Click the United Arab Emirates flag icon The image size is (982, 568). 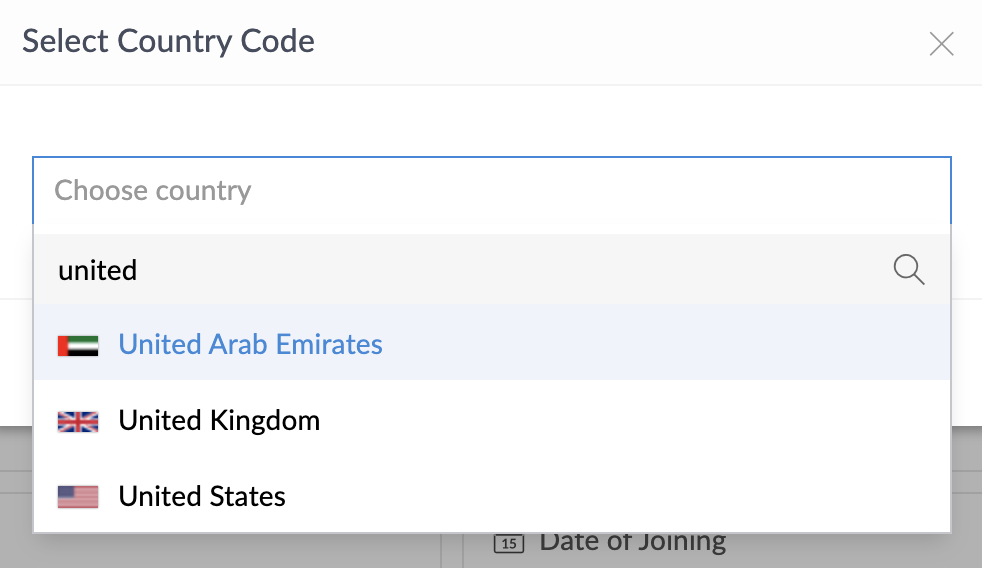pos(78,345)
